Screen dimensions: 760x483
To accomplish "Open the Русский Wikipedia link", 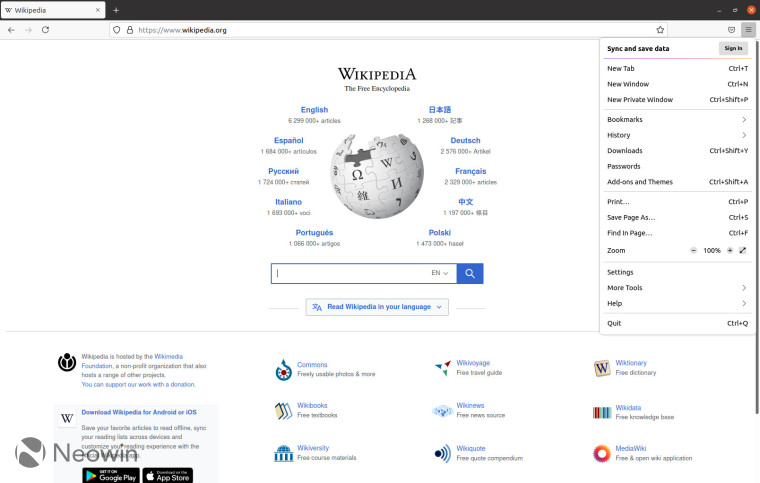I will pos(284,171).
